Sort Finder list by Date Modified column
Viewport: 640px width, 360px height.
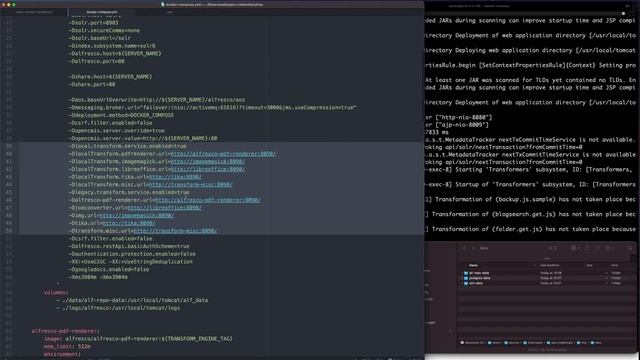point(549,265)
